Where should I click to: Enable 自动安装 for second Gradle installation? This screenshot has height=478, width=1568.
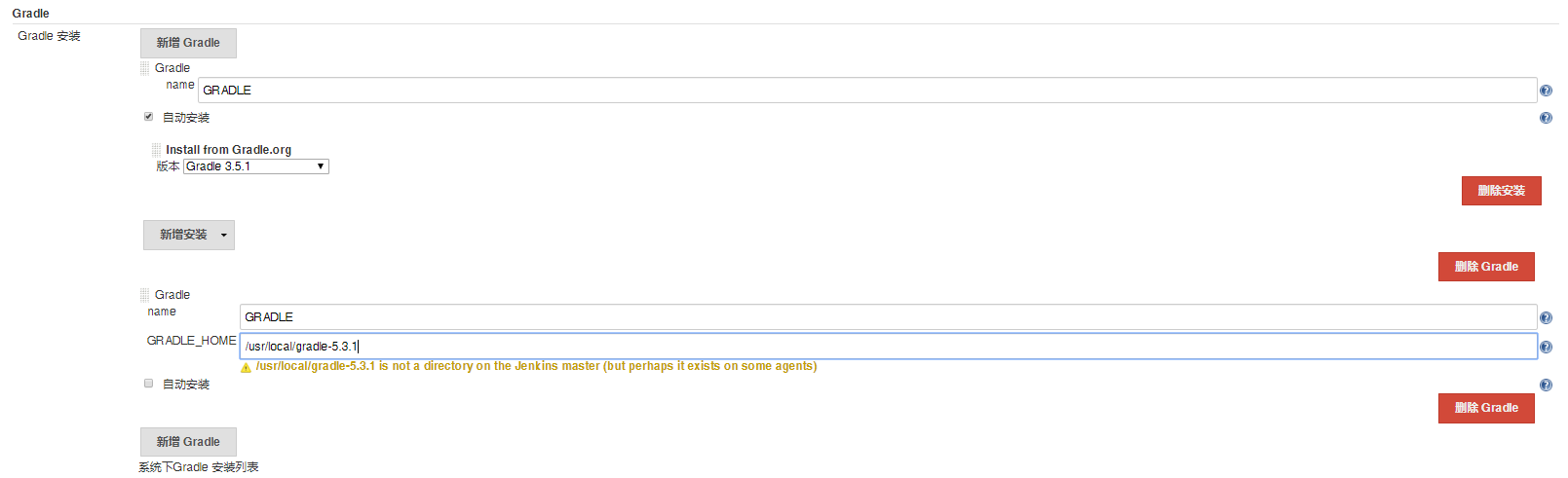click(149, 384)
